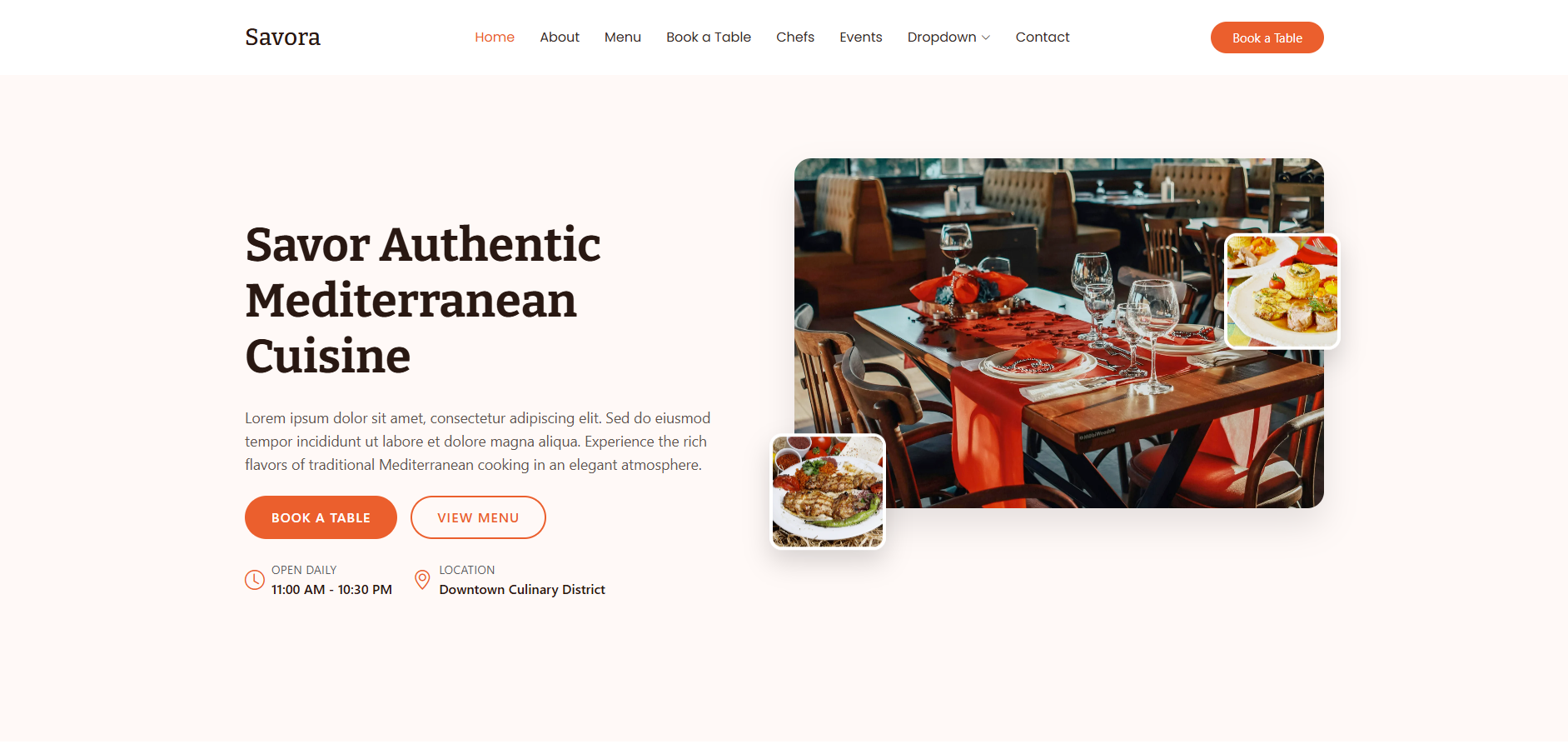Image resolution: width=1568 pixels, height=744 pixels.
Task: Click the VIEW MENU outlined button
Action: [x=478, y=517]
